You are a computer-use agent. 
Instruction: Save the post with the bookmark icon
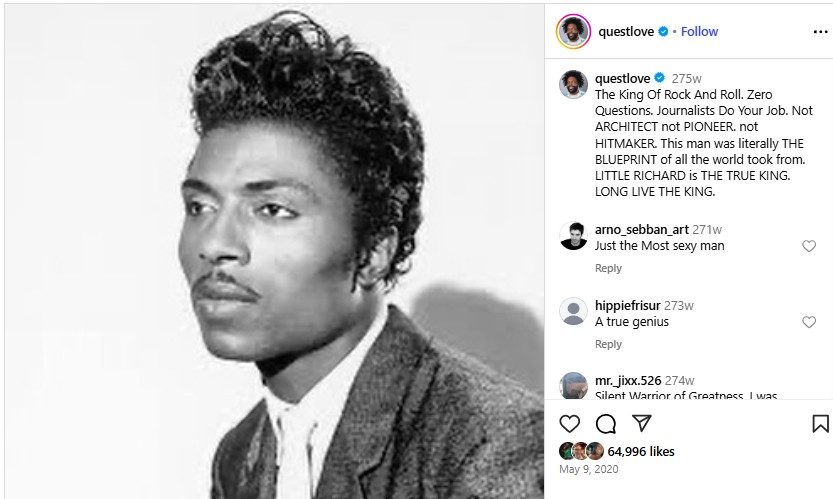(820, 424)
